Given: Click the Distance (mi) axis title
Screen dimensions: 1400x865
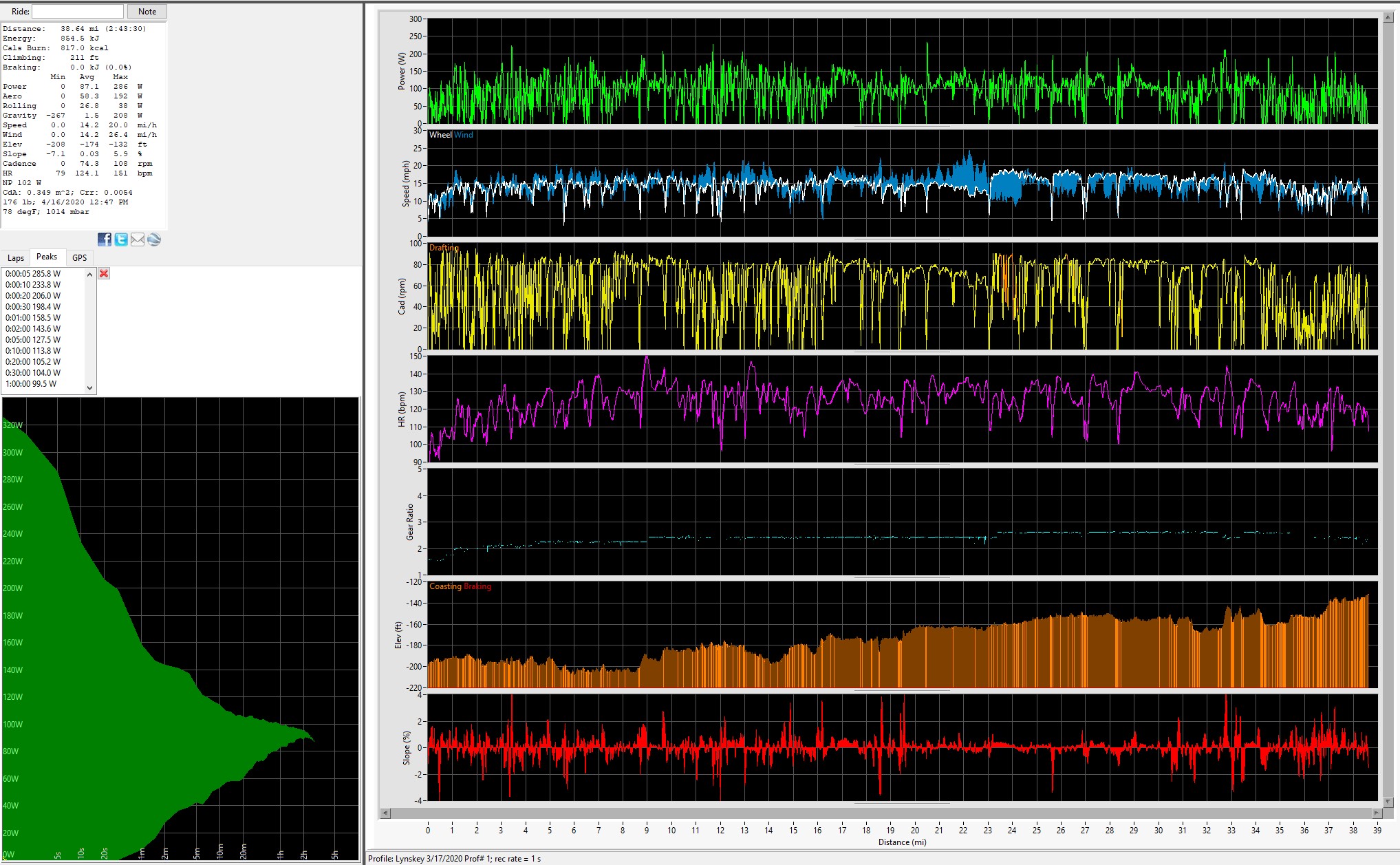Looking at the screenshot, I should click(903, 842).
